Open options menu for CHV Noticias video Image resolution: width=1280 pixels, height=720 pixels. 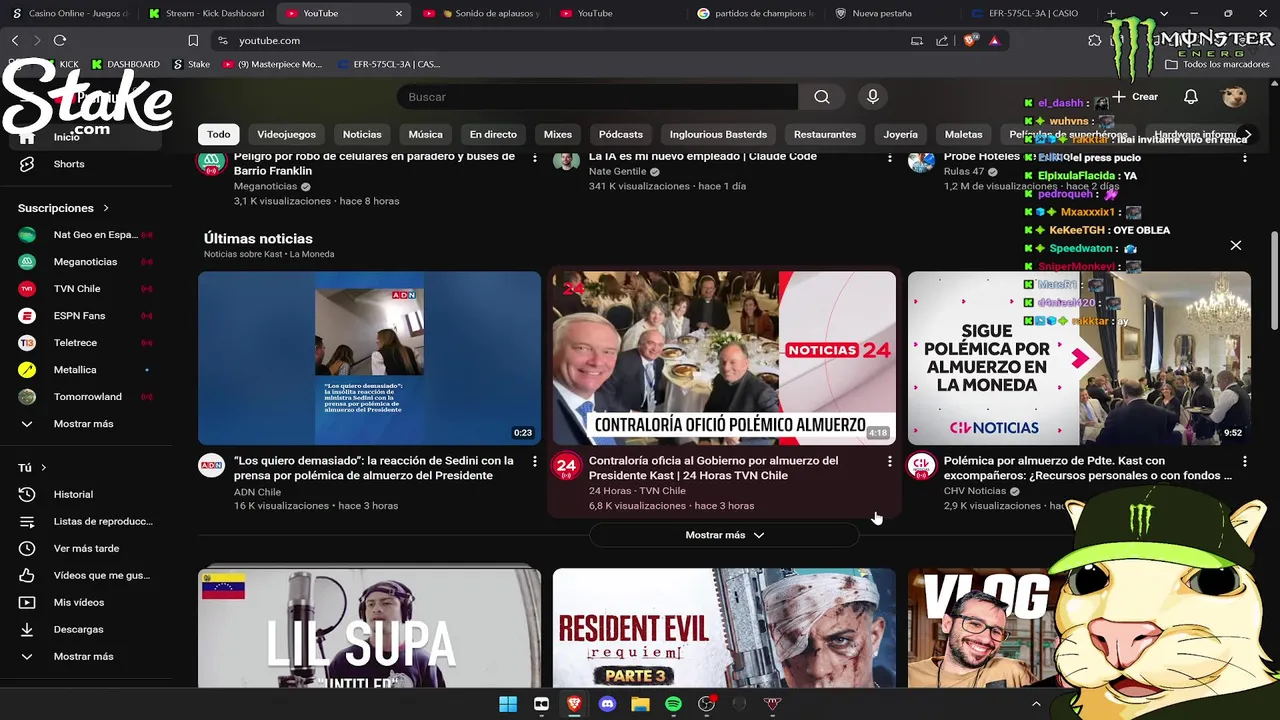[1244, 461]
